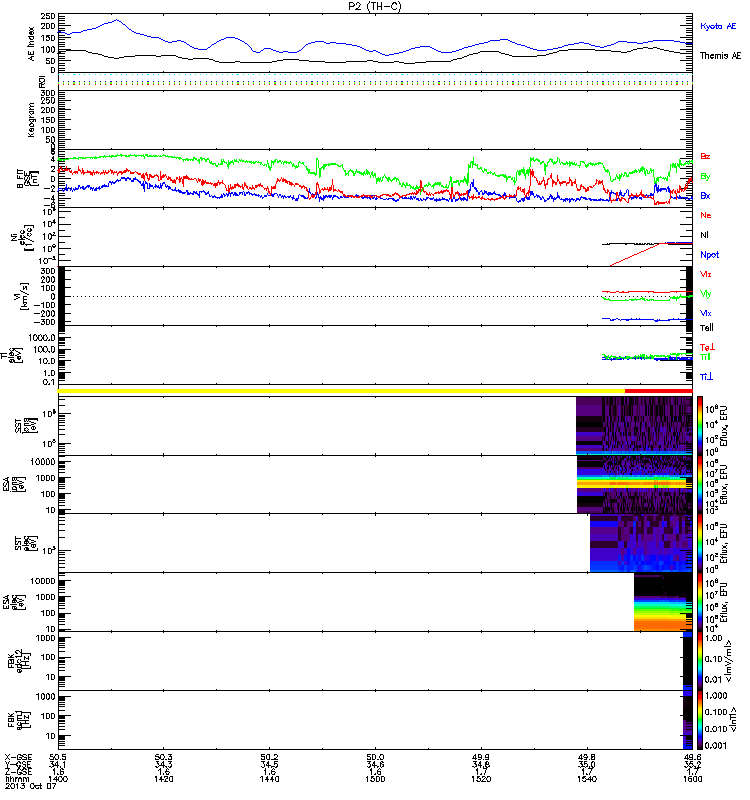Click the FBK edc12 panel axis label
This screenshot has height=800, width=750.
click(x=19, y=661)
